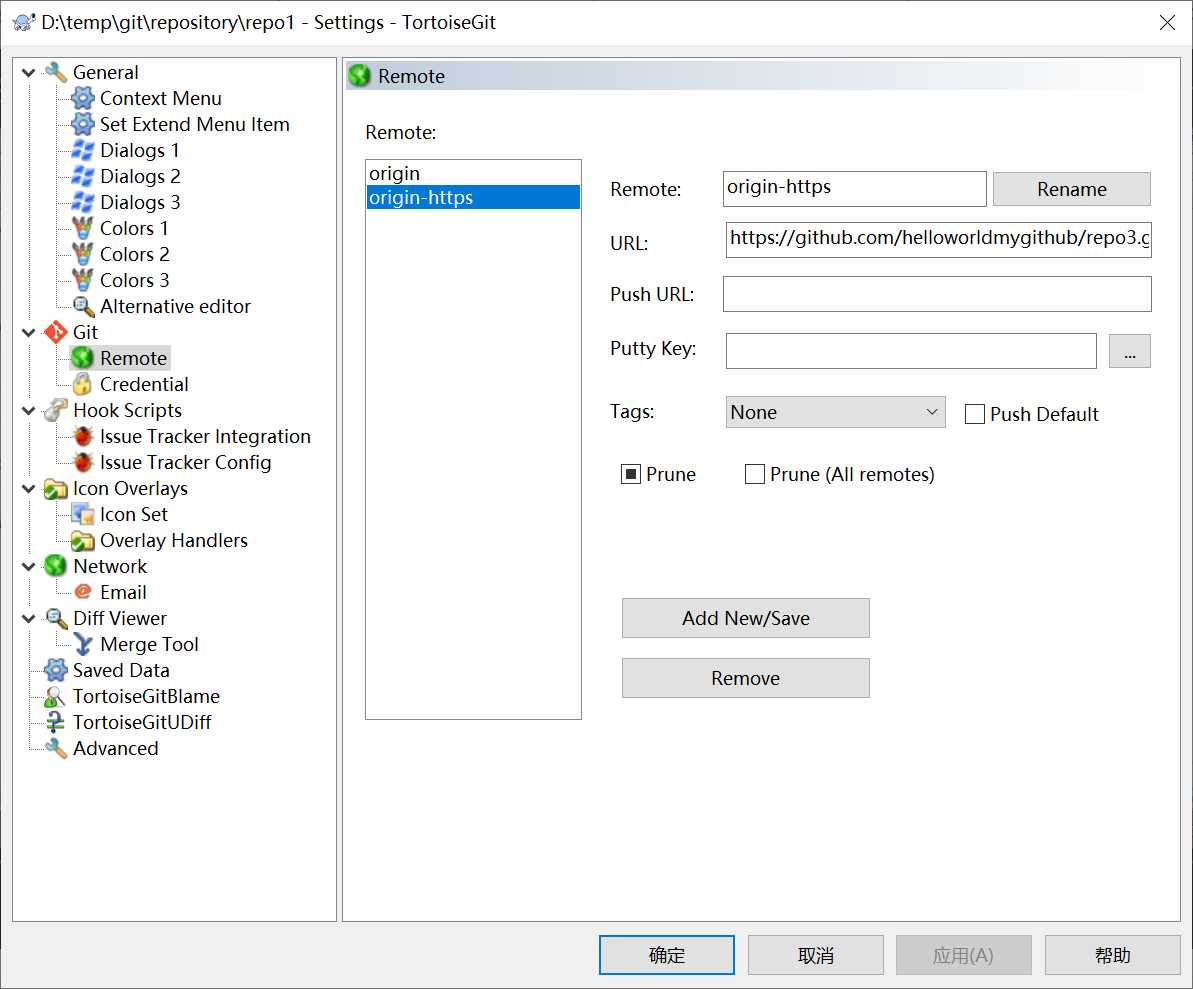Toggle the Push Default checkbox
The height and width of the screenshot is (989, 1193).
click(975, 414)
